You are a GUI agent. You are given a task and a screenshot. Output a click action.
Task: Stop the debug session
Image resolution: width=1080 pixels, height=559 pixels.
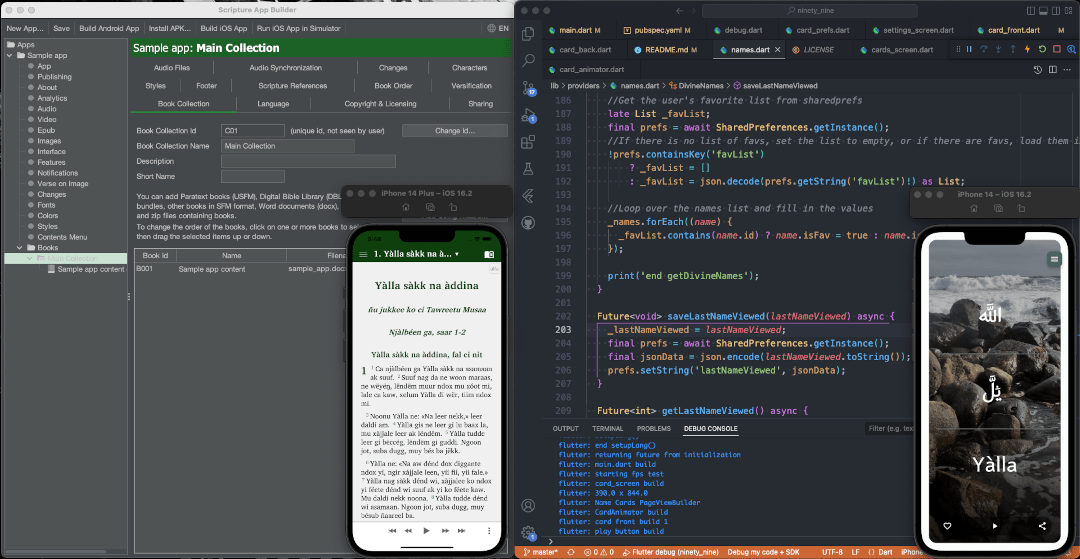[x=1056, y=50]
